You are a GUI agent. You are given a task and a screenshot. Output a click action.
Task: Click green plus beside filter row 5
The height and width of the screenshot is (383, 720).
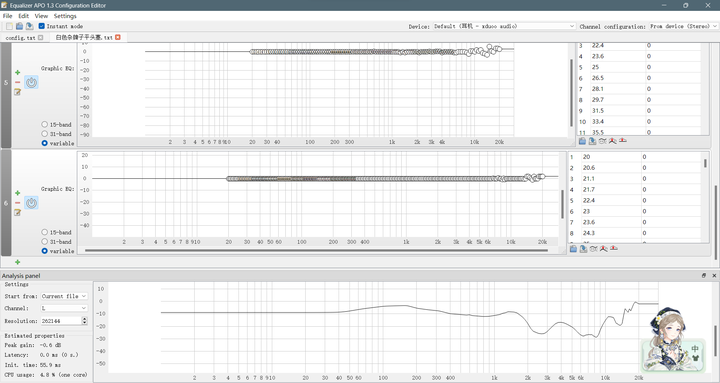17,73
